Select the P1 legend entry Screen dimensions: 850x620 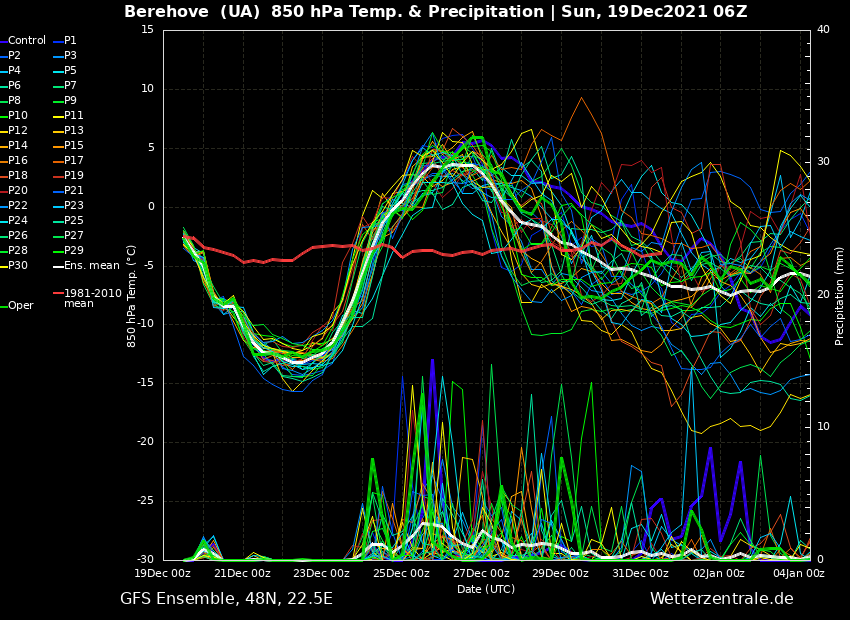70,41
